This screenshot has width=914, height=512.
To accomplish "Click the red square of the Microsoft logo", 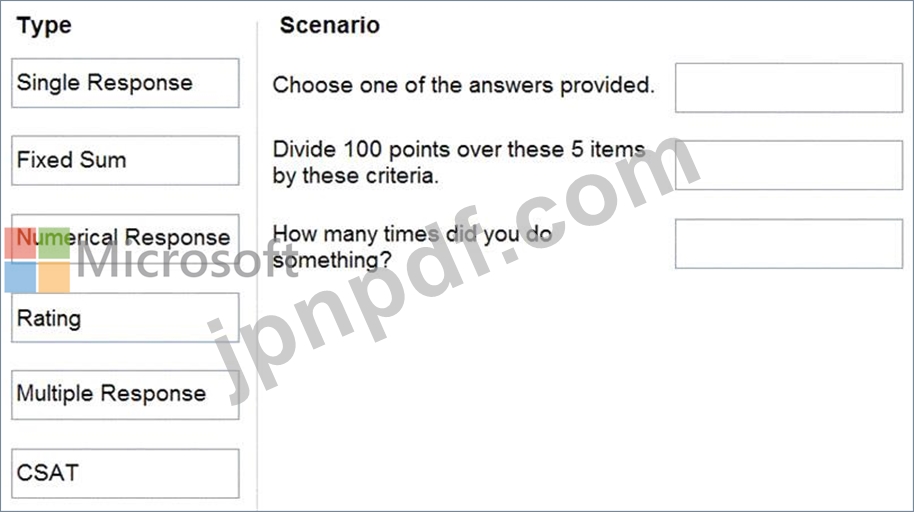I will (x=20, y=243).
